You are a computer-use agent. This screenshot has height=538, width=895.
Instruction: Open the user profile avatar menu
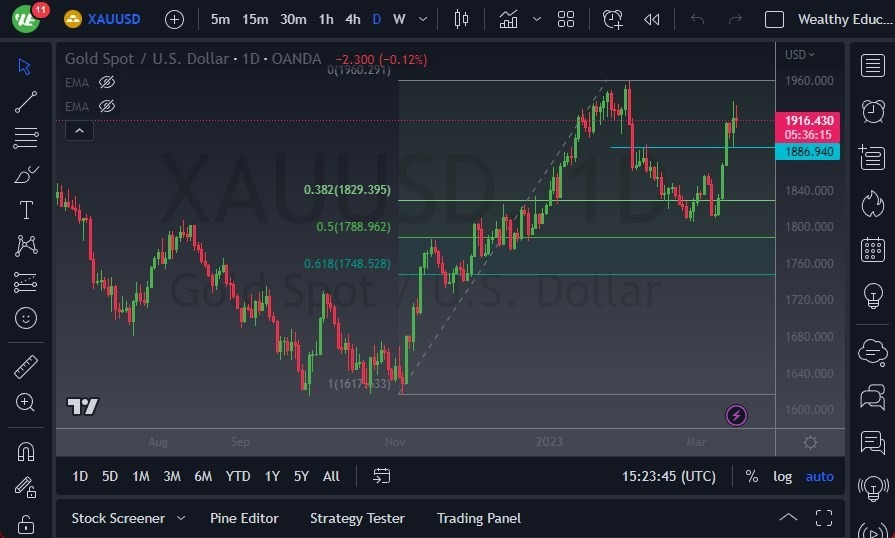click(x=26, y=19)
